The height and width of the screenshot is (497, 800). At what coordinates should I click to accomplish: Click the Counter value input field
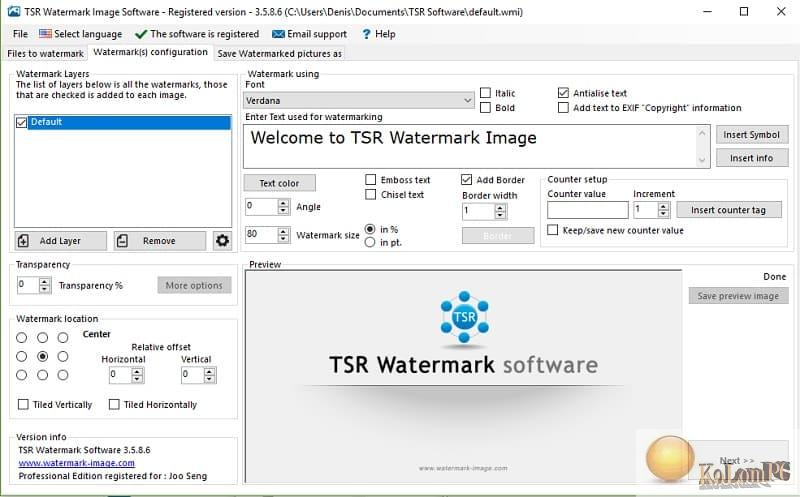(588, 210)
